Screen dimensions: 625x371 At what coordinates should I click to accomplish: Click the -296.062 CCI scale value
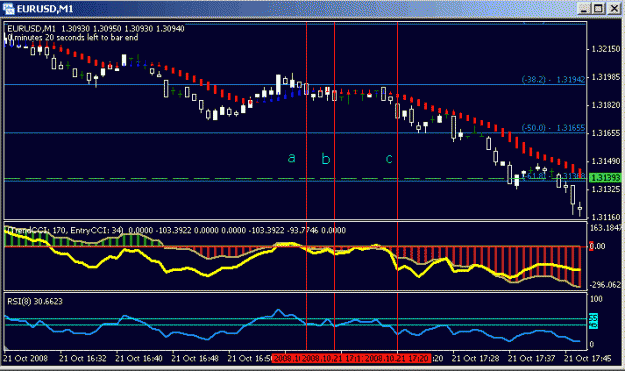[x=605, y=285]
